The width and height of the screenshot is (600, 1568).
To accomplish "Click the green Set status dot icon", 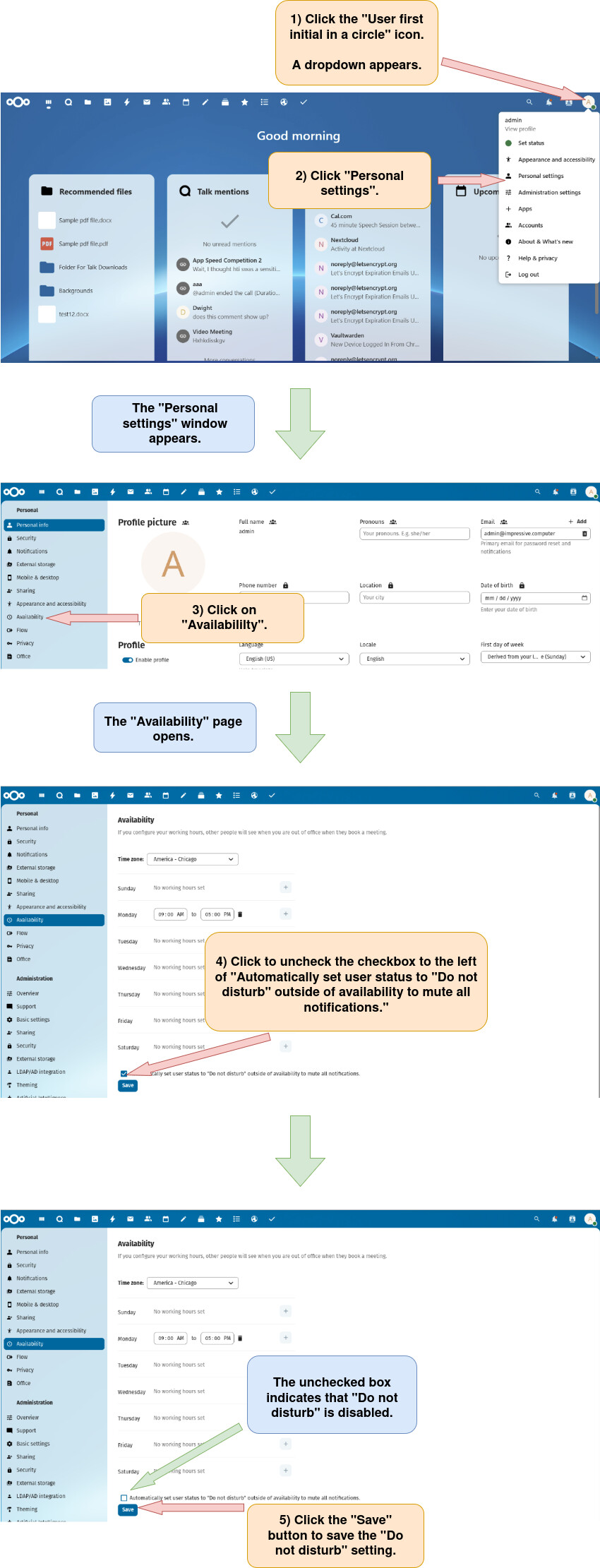I will pos(508,143).
